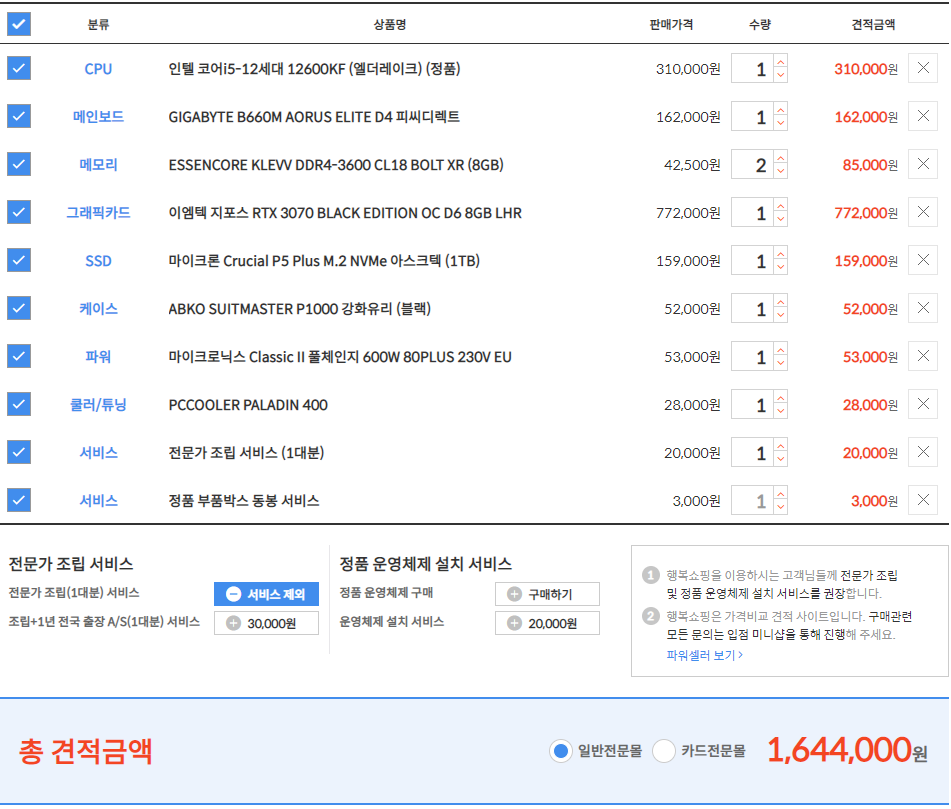Increase 파워 quantity with up arrow

click(x=781, y=349)
